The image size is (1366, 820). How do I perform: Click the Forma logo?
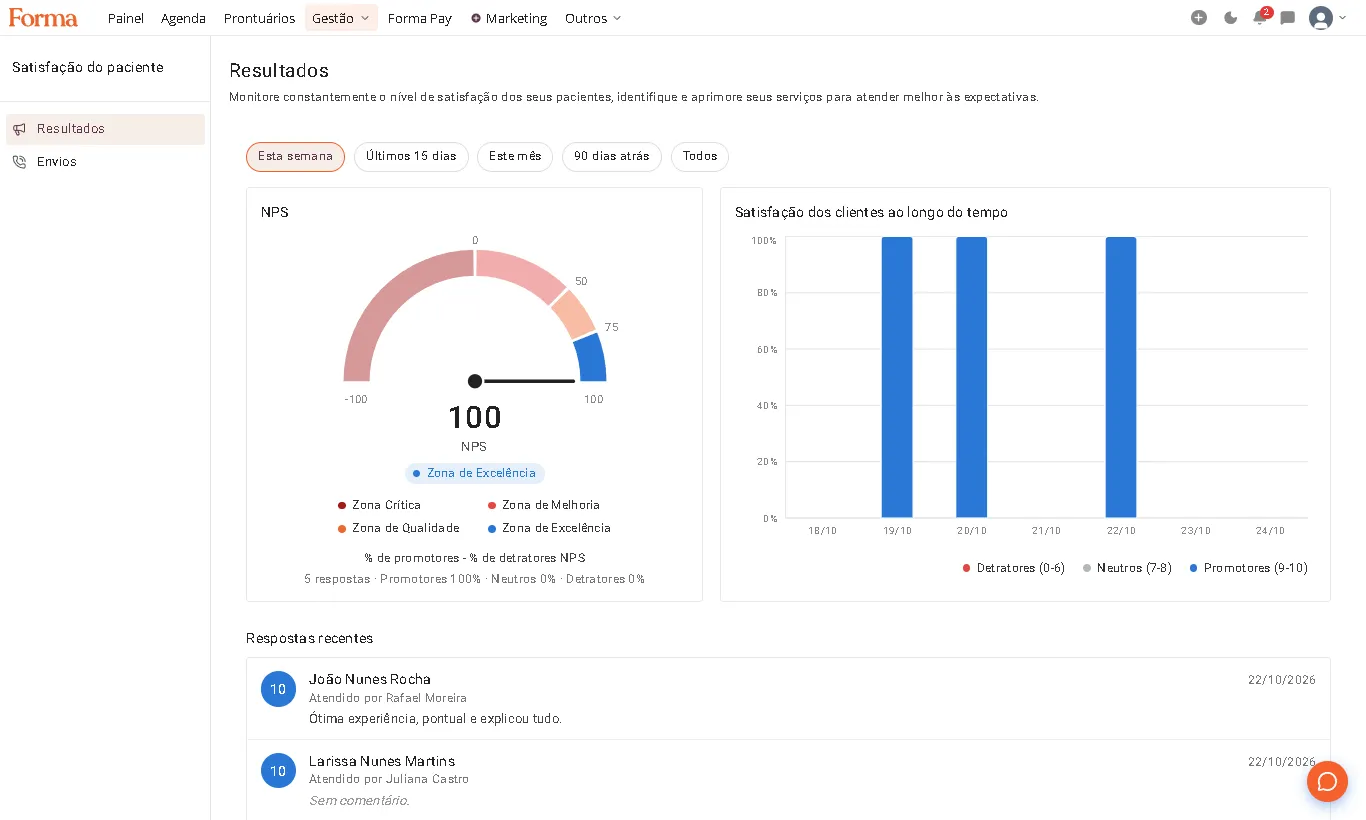pos(43,18)
